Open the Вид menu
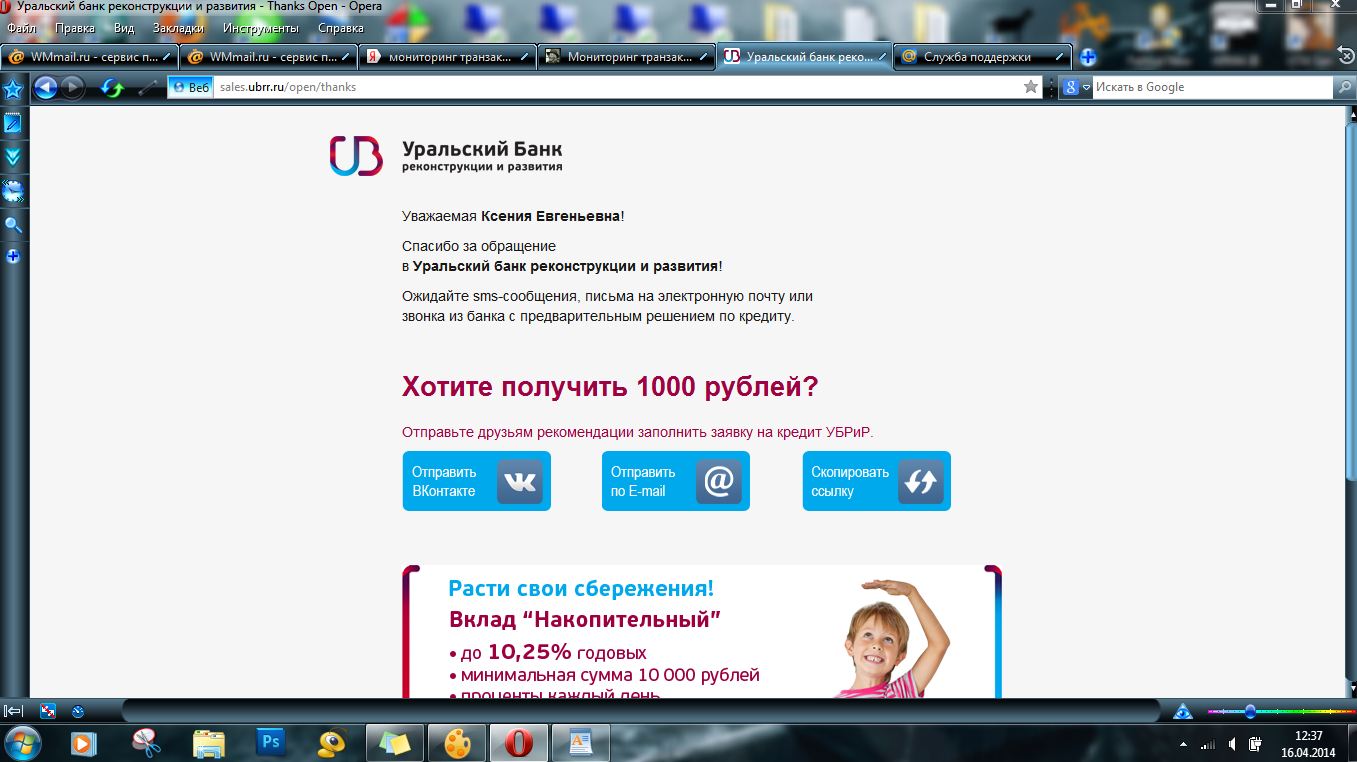This screenshot has width=1357, height=762. pos(124,28)
